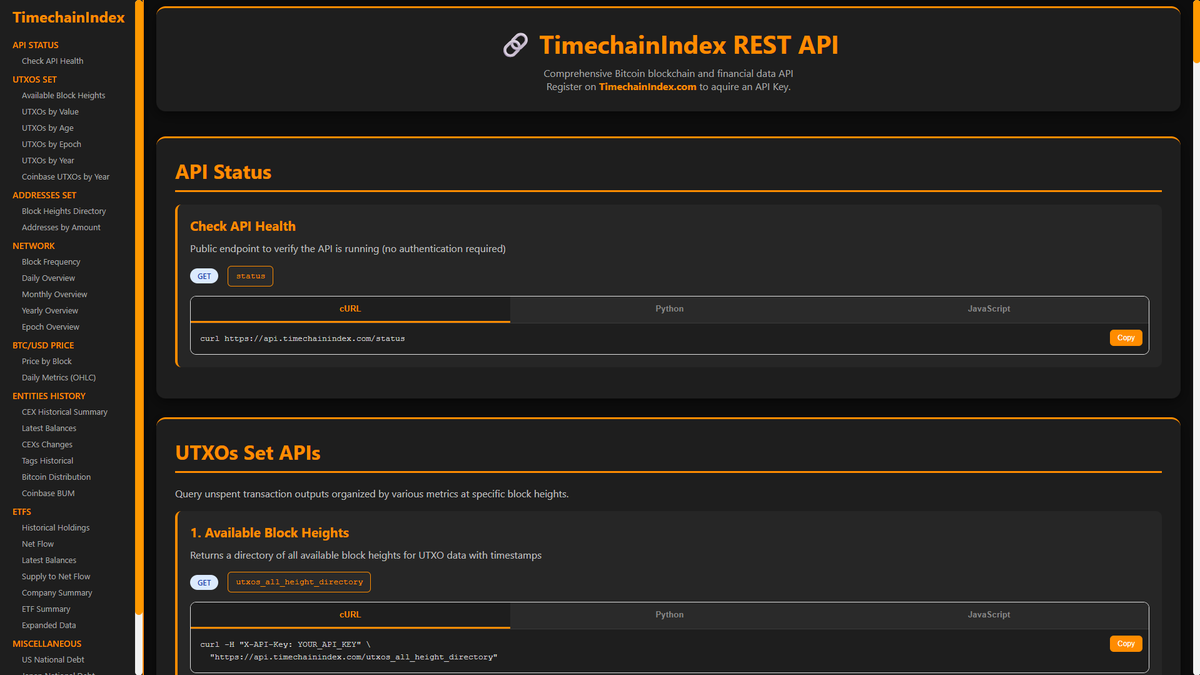Open CEX Historical Summary sidebar link
The image size is (1200, 675).
tap(65, 412)
